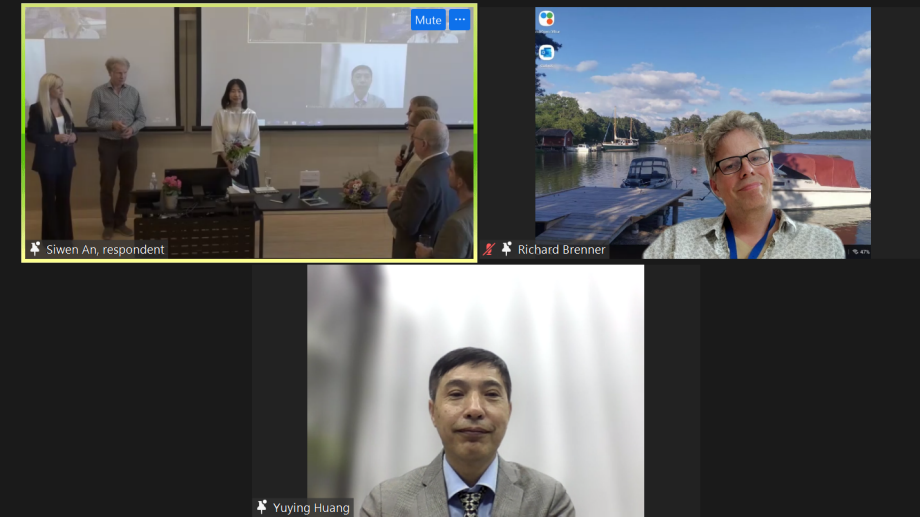Click the 47% indicator in Richard's tile
This screenshot has width=920, height=517.
tap(860, 252)
